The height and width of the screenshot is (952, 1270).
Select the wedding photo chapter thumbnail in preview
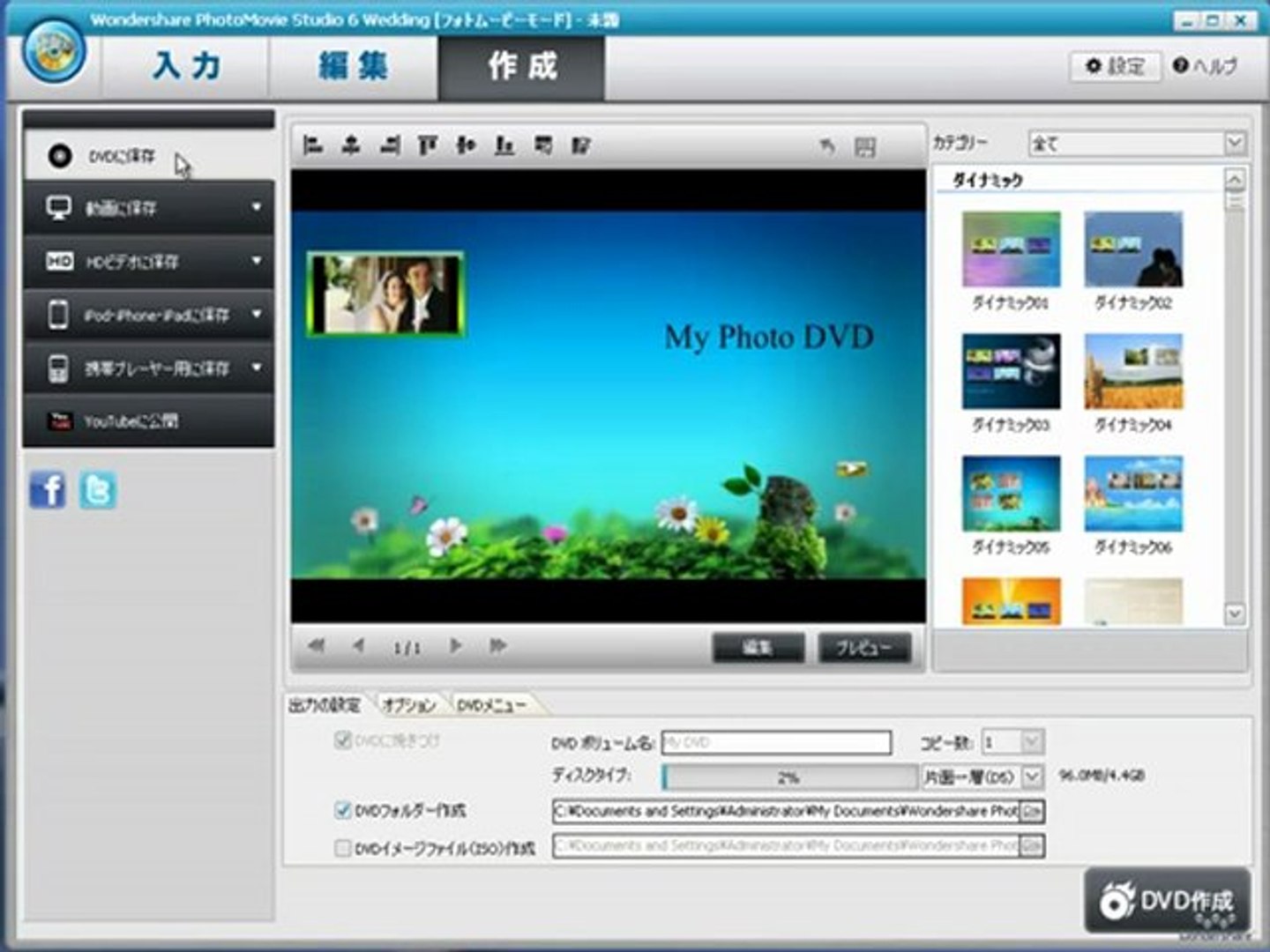[x=385, y=294]
